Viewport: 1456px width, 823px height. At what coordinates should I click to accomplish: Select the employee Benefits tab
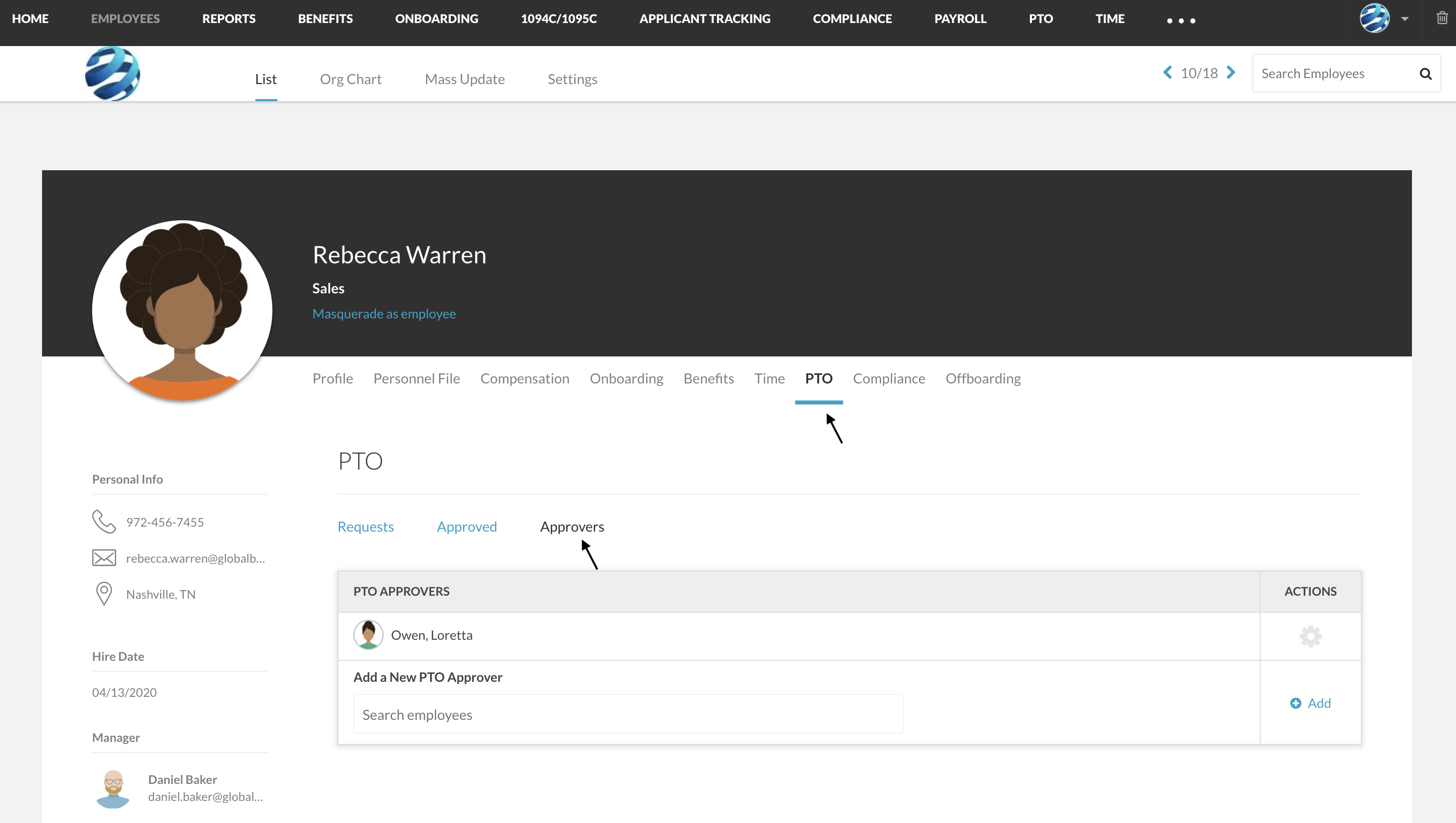[x=709, y=379]
